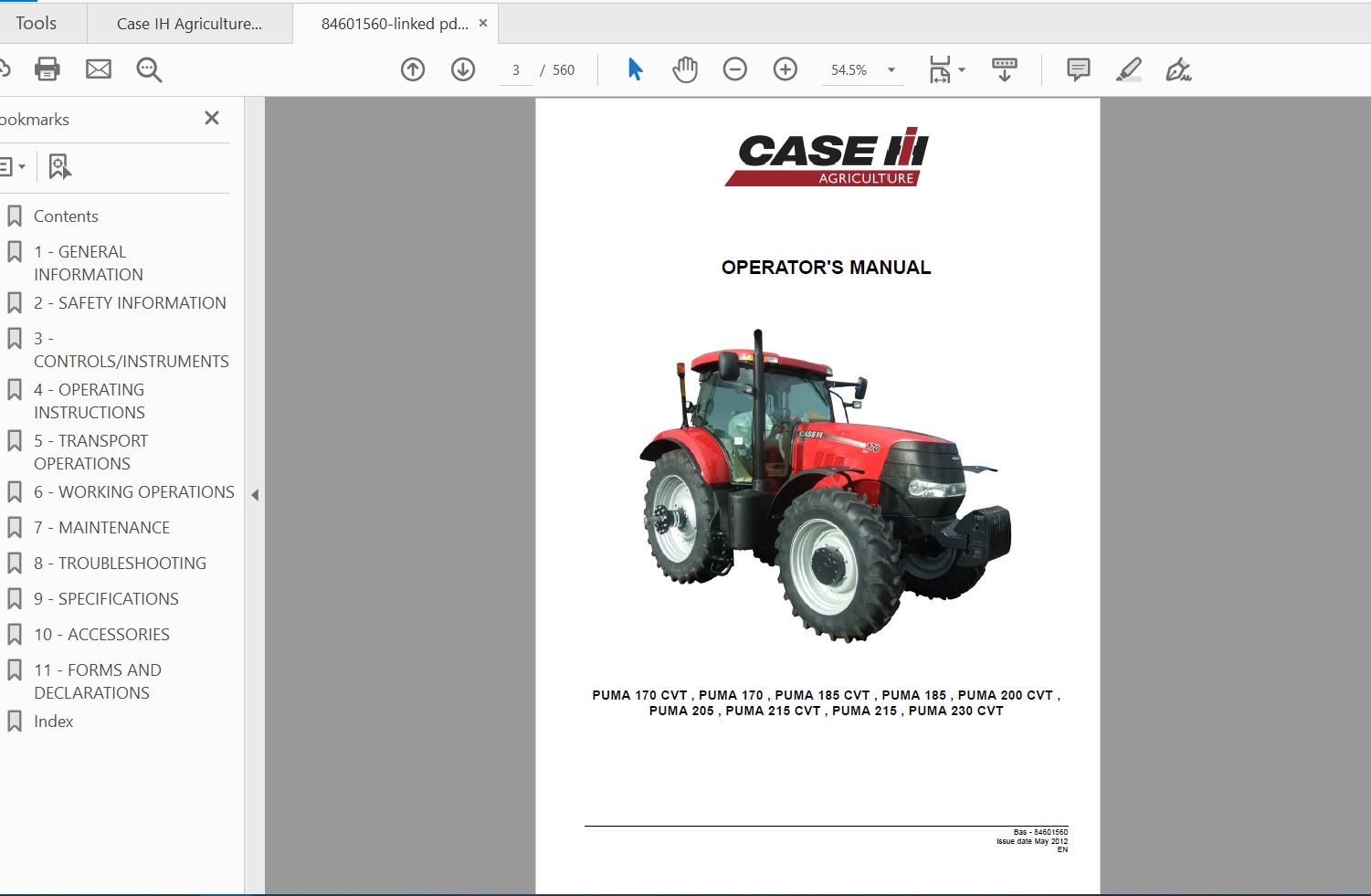Screen dimensions: 1371x896
Task: Activate the hand pan tool
Action: click(685, 69)
